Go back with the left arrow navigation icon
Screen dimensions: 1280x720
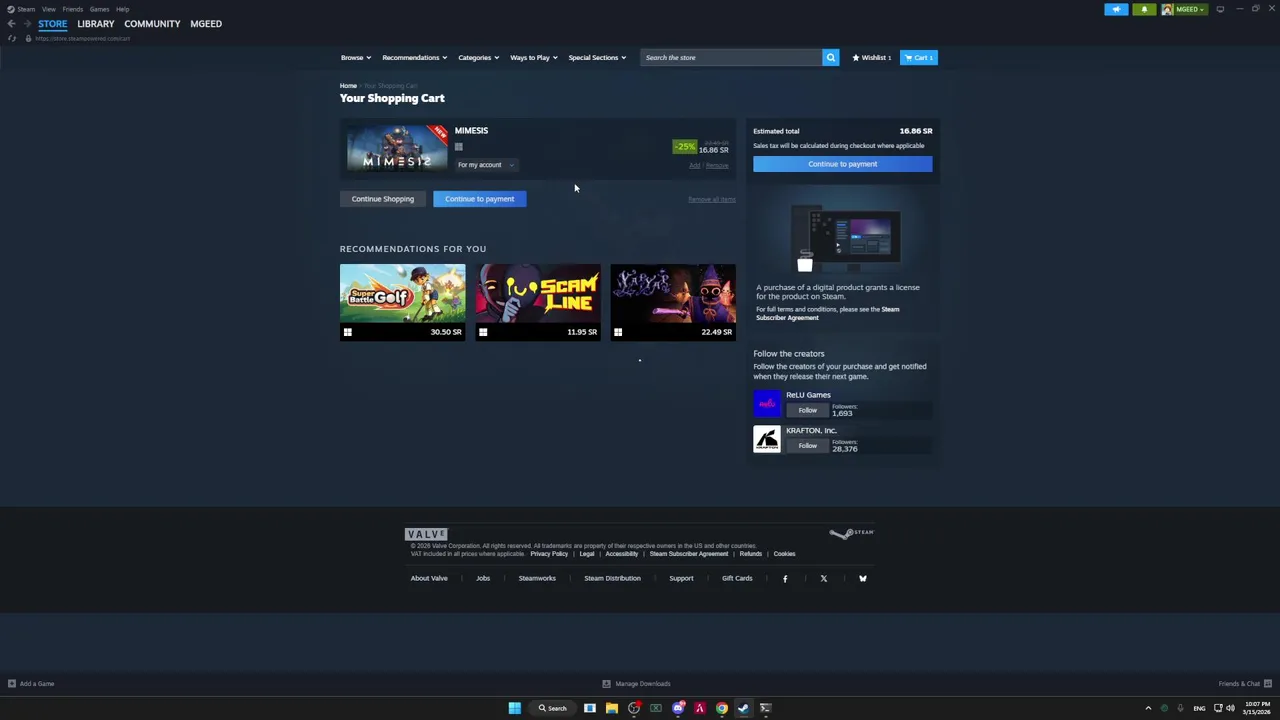pos(11,24)
